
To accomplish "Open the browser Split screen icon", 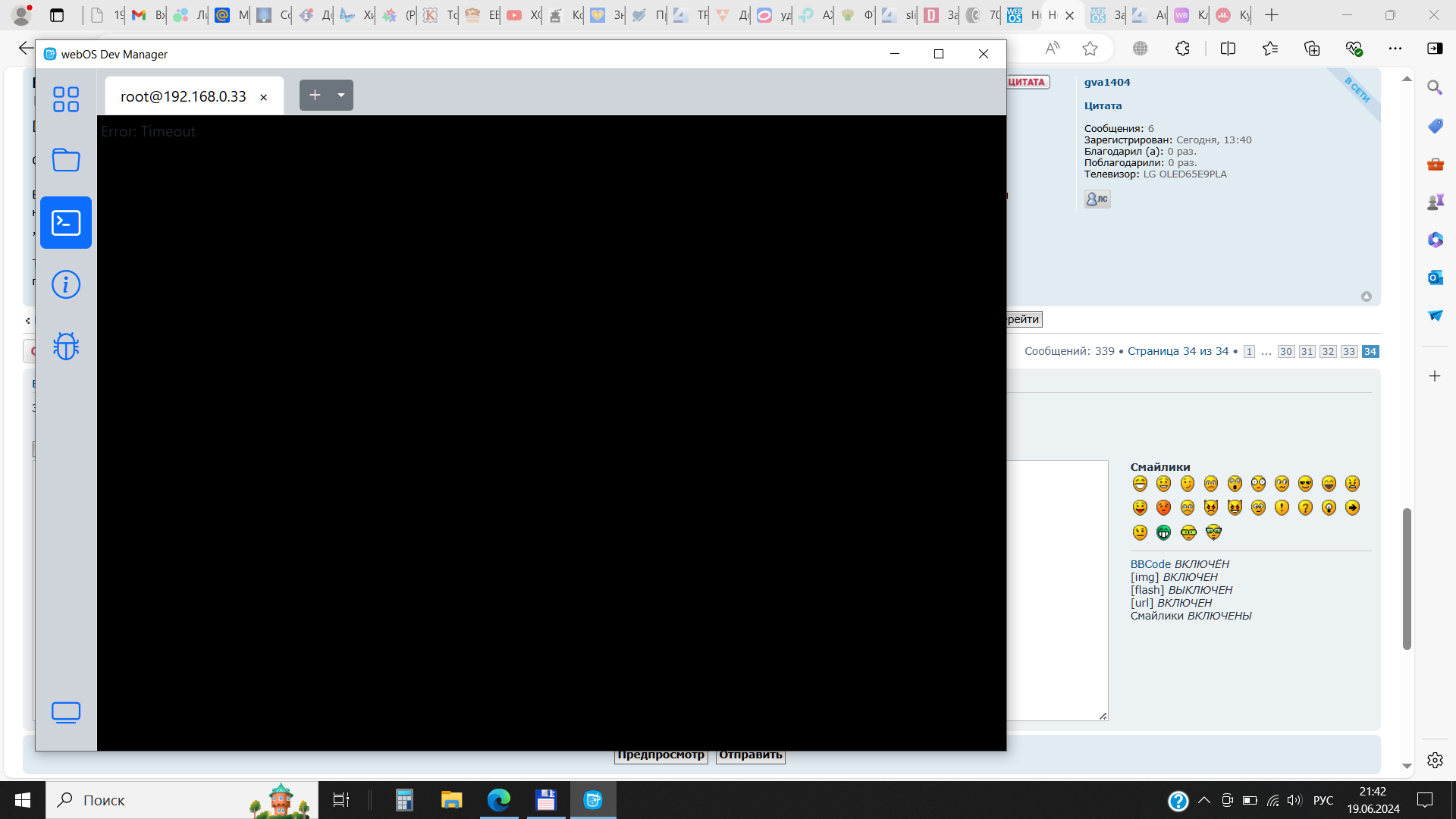I will (1228, 49).
